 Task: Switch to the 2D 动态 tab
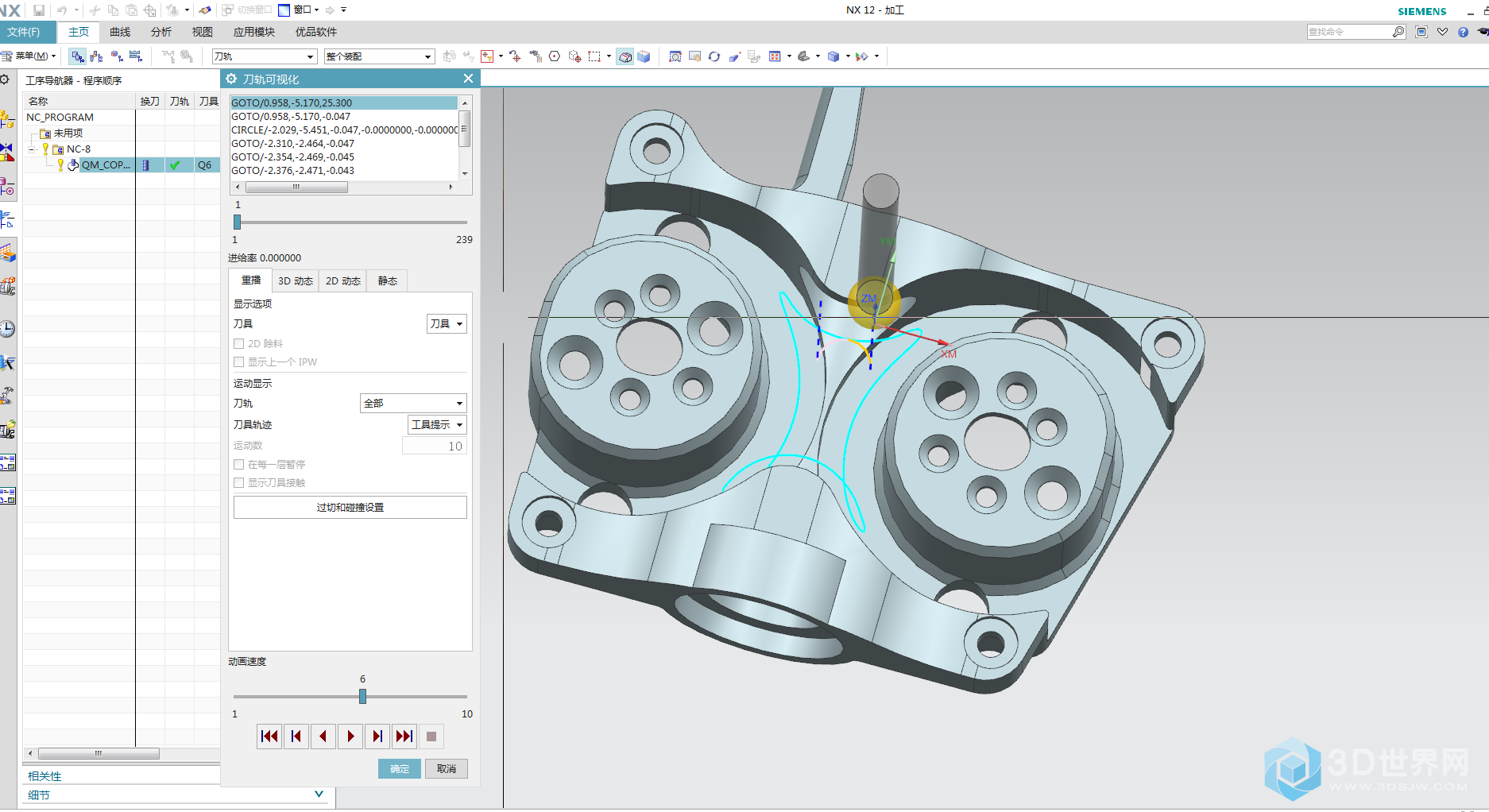(343, 280)
